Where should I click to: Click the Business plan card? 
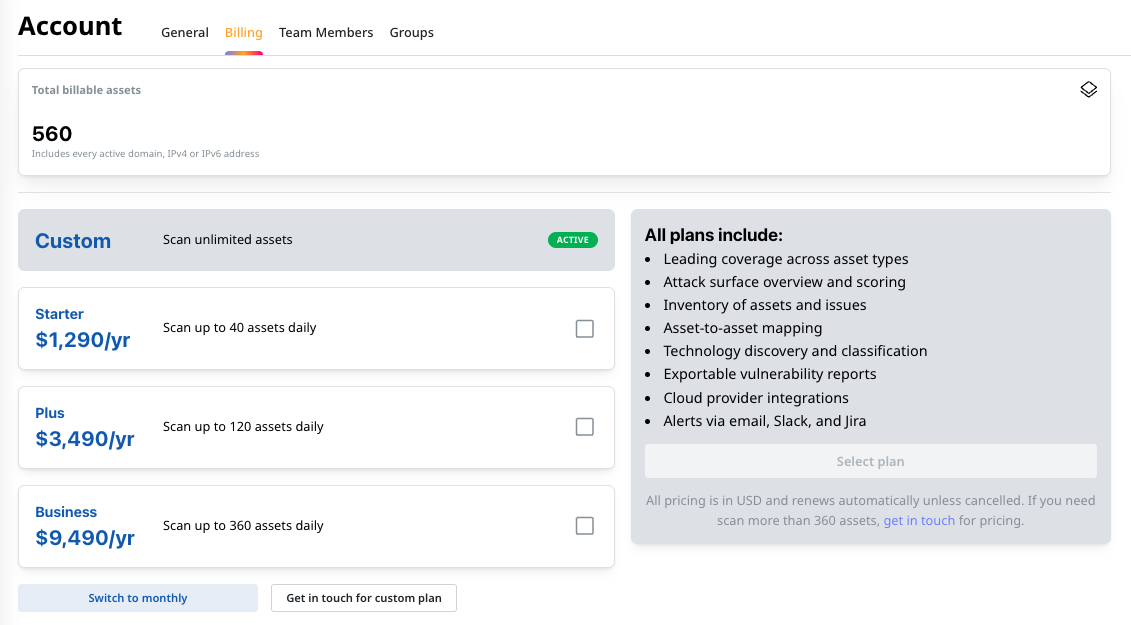(316, 526)
